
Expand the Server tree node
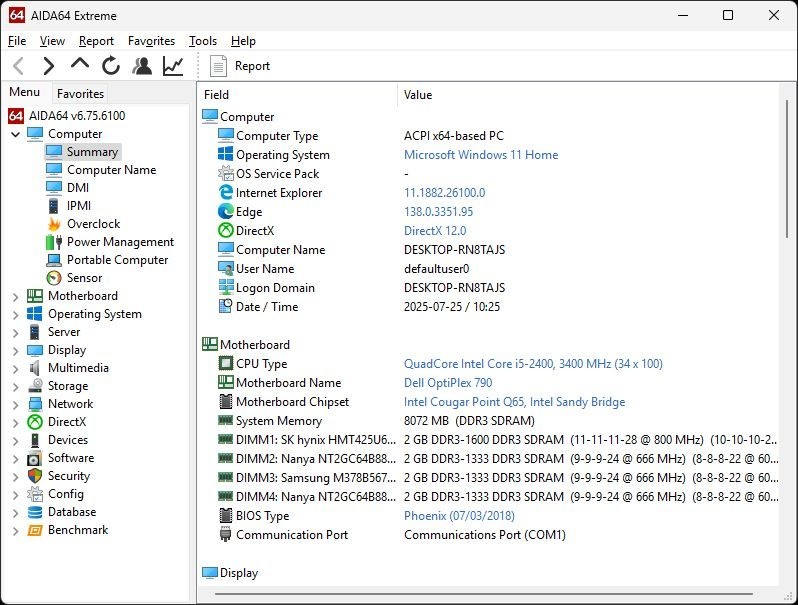[16, 333]
